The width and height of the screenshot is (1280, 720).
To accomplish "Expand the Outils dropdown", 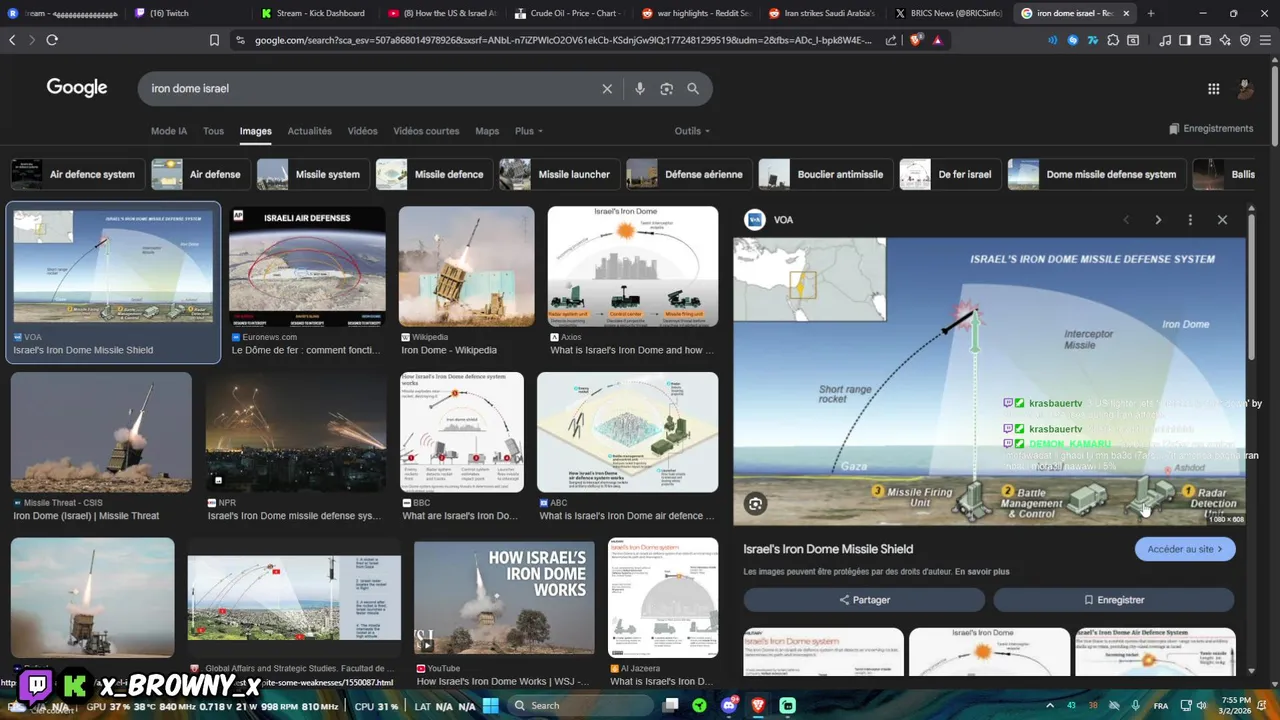I will [692, 131].
